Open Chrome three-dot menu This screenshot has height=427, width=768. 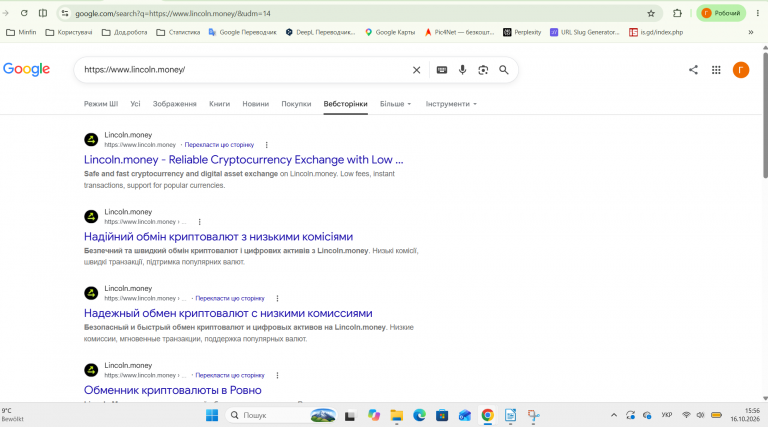(758, 13)
